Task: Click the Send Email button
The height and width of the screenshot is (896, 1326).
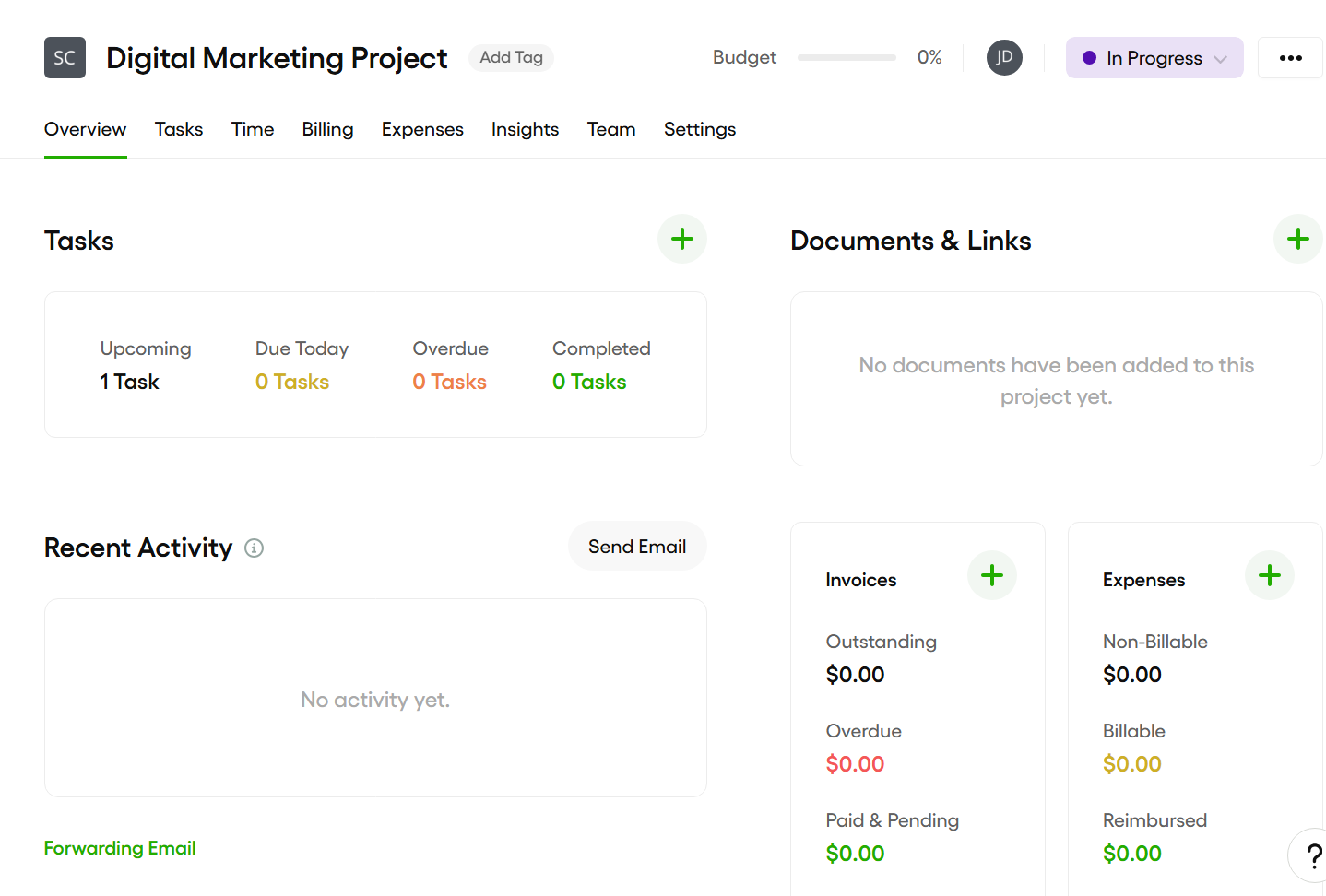Action: click(636, 547)
